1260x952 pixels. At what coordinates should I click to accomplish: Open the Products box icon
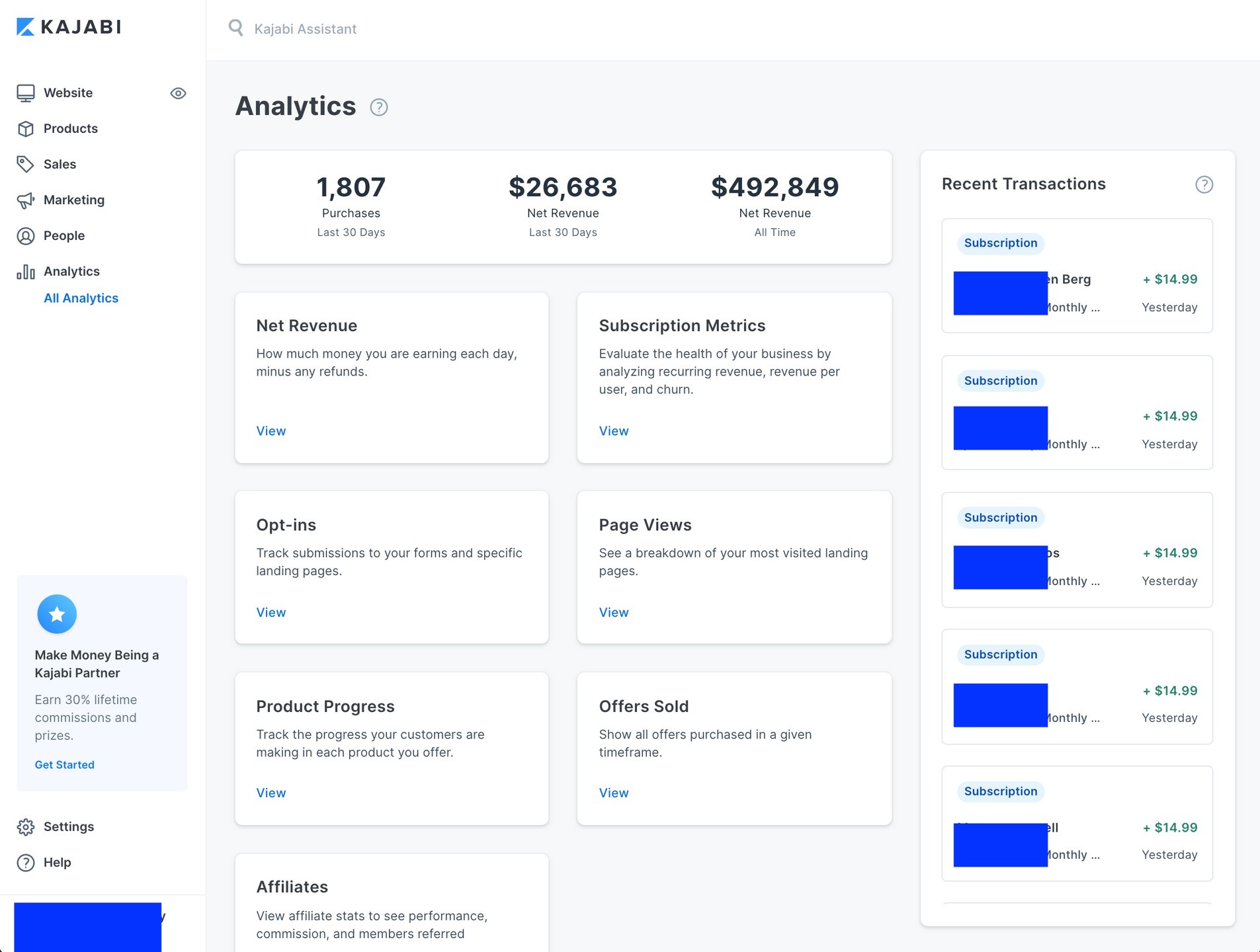click(26, 129)
